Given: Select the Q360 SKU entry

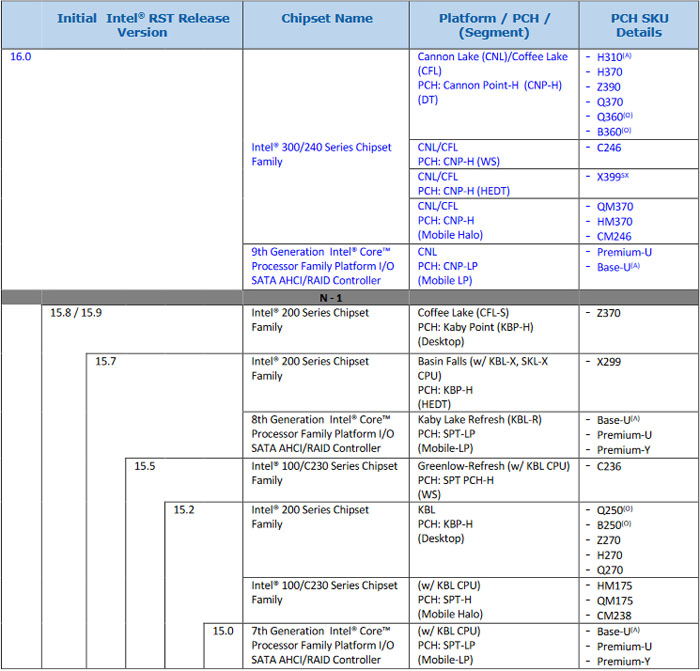Looking at the screenshot, I should (614, 117).
